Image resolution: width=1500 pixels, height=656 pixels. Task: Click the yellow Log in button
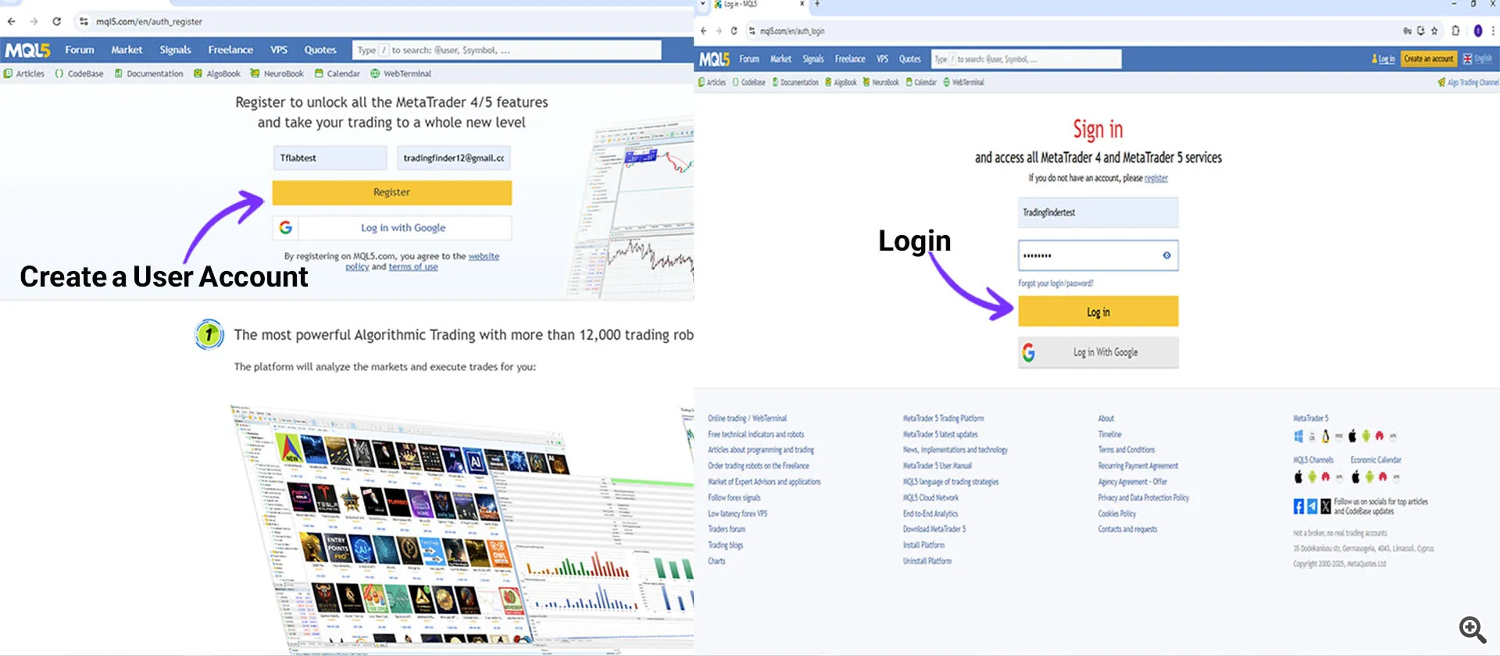(x=1098, y=312)
